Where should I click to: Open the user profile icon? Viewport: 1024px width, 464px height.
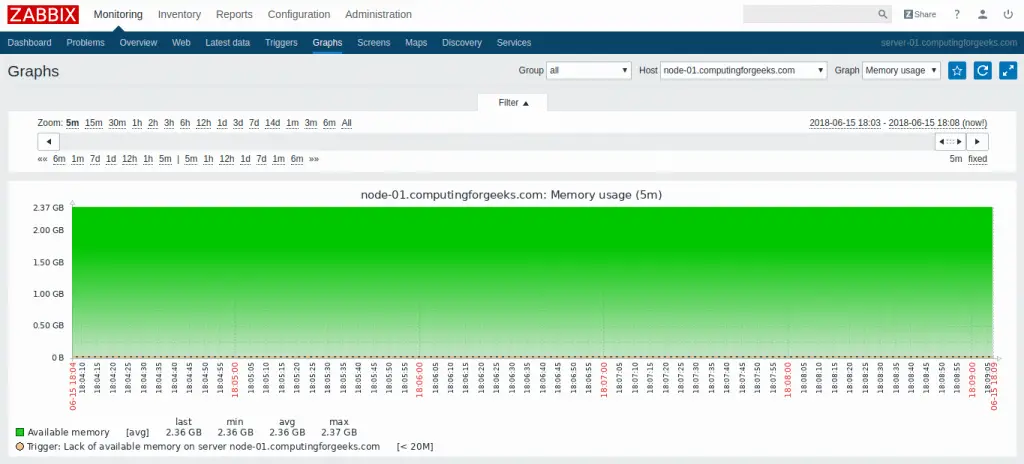pyautogui.click(x=982, y=15)
